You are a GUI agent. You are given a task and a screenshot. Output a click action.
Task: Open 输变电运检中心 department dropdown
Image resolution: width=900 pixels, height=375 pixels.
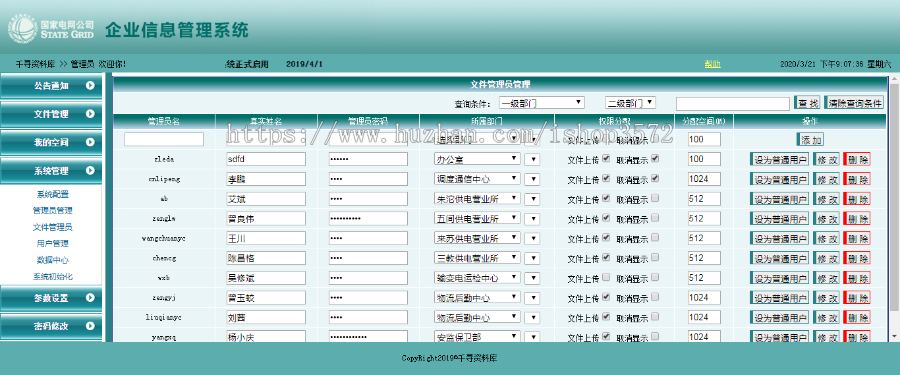click(x=478, y=278)
